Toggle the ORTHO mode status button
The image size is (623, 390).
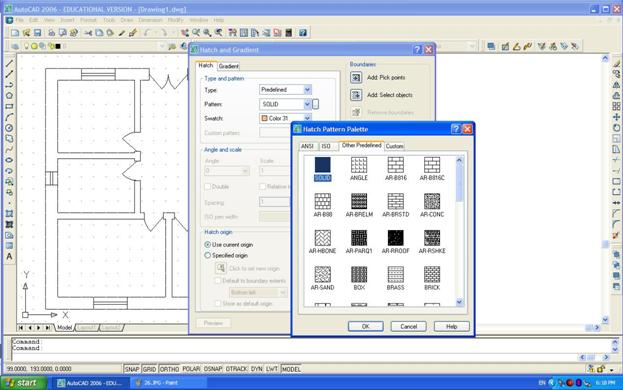pos(169,369)
